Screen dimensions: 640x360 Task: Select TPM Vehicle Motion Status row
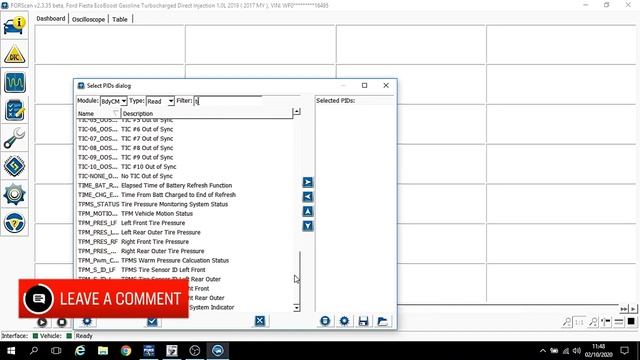(184, 213)
